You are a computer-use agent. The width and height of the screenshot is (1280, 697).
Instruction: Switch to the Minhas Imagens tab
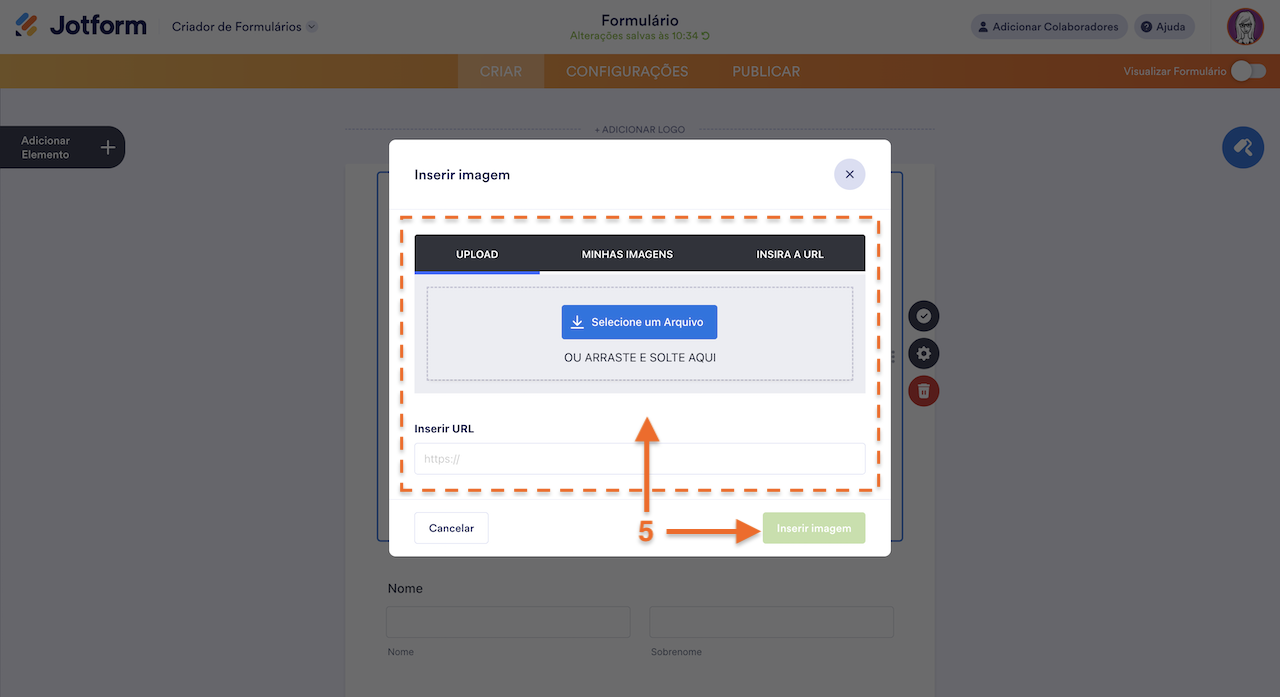[627, 254]
